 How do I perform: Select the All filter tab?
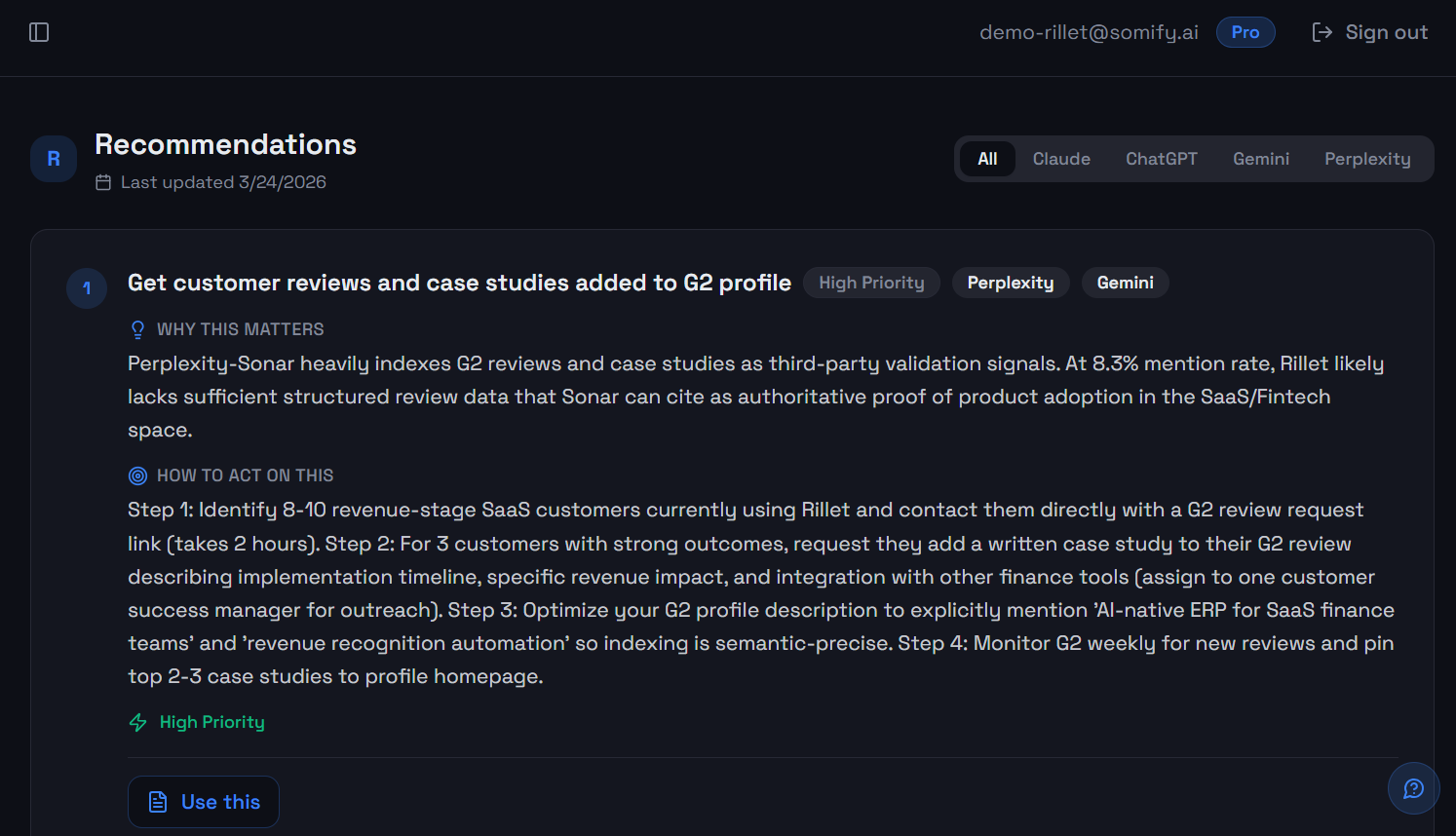click(x=987, y=159)
